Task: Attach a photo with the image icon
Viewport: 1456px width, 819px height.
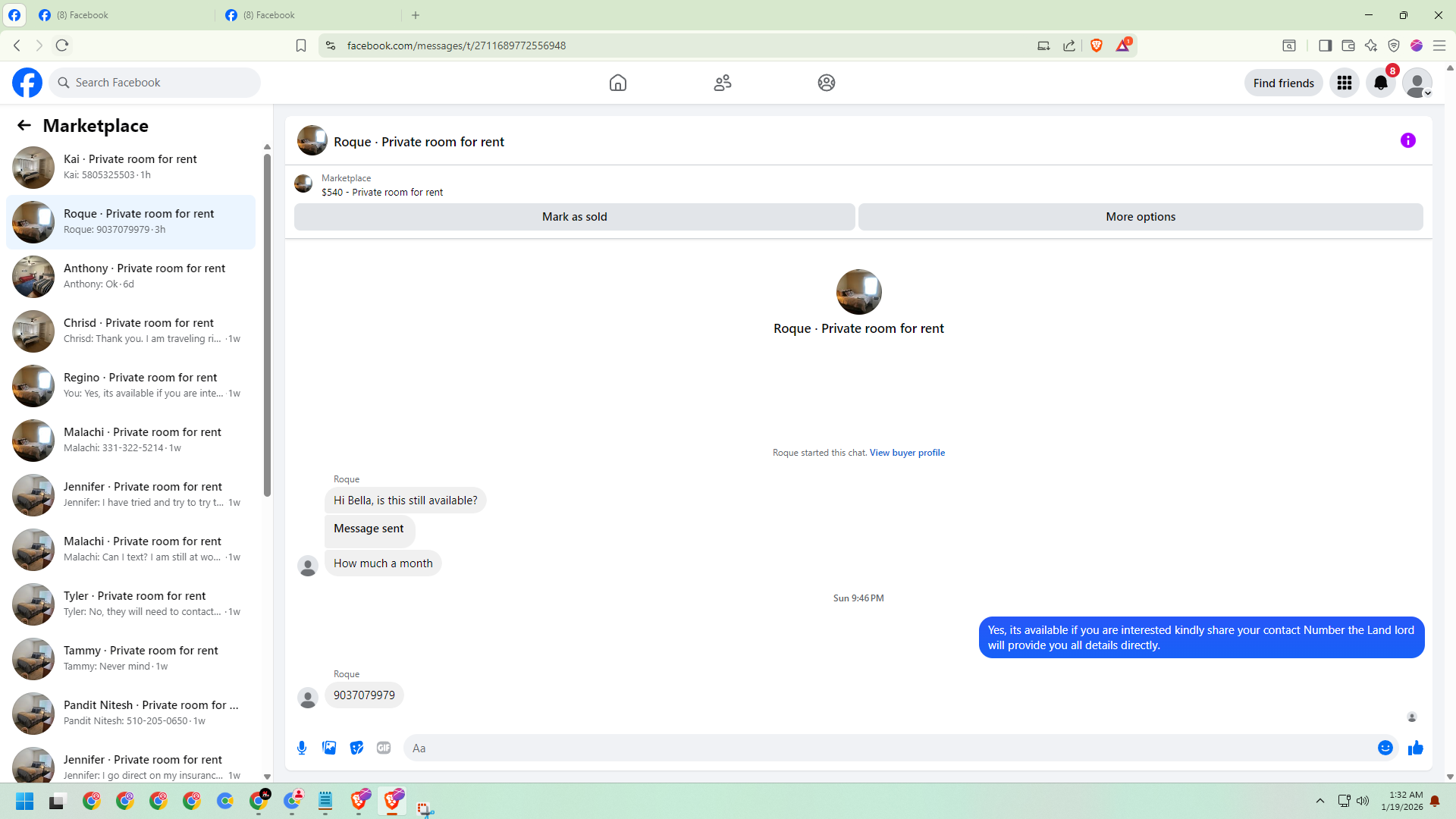Action: [329, 748]
